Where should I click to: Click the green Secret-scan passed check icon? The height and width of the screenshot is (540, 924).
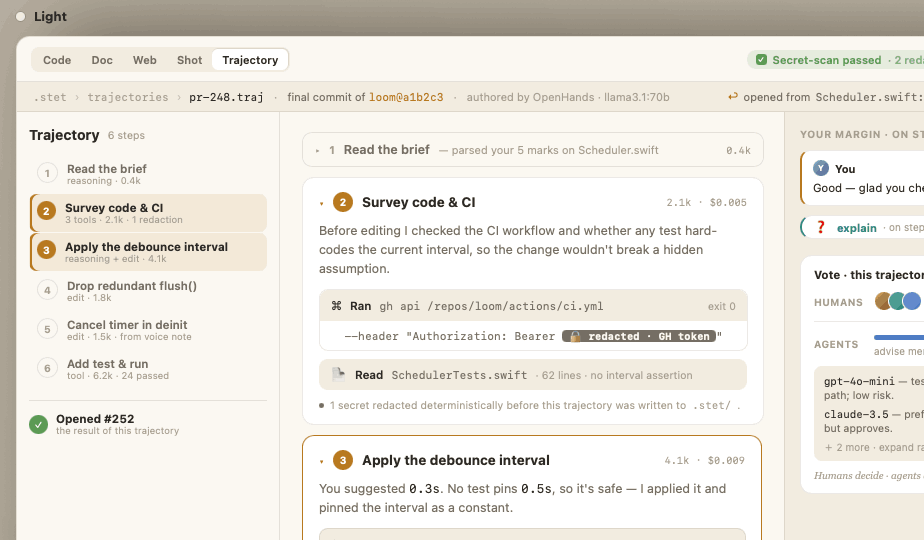(x=761, y=60)
